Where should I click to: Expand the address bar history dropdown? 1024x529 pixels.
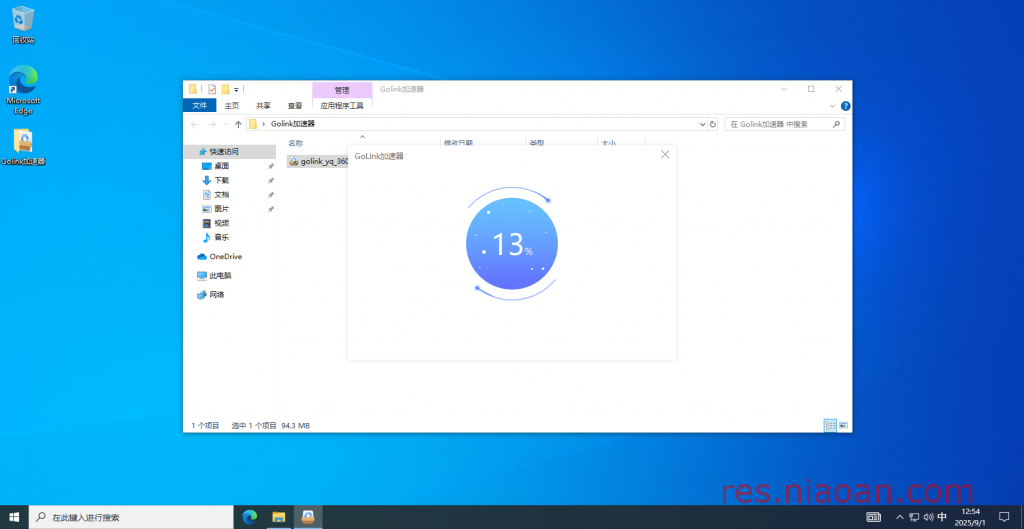coord(703,124)
